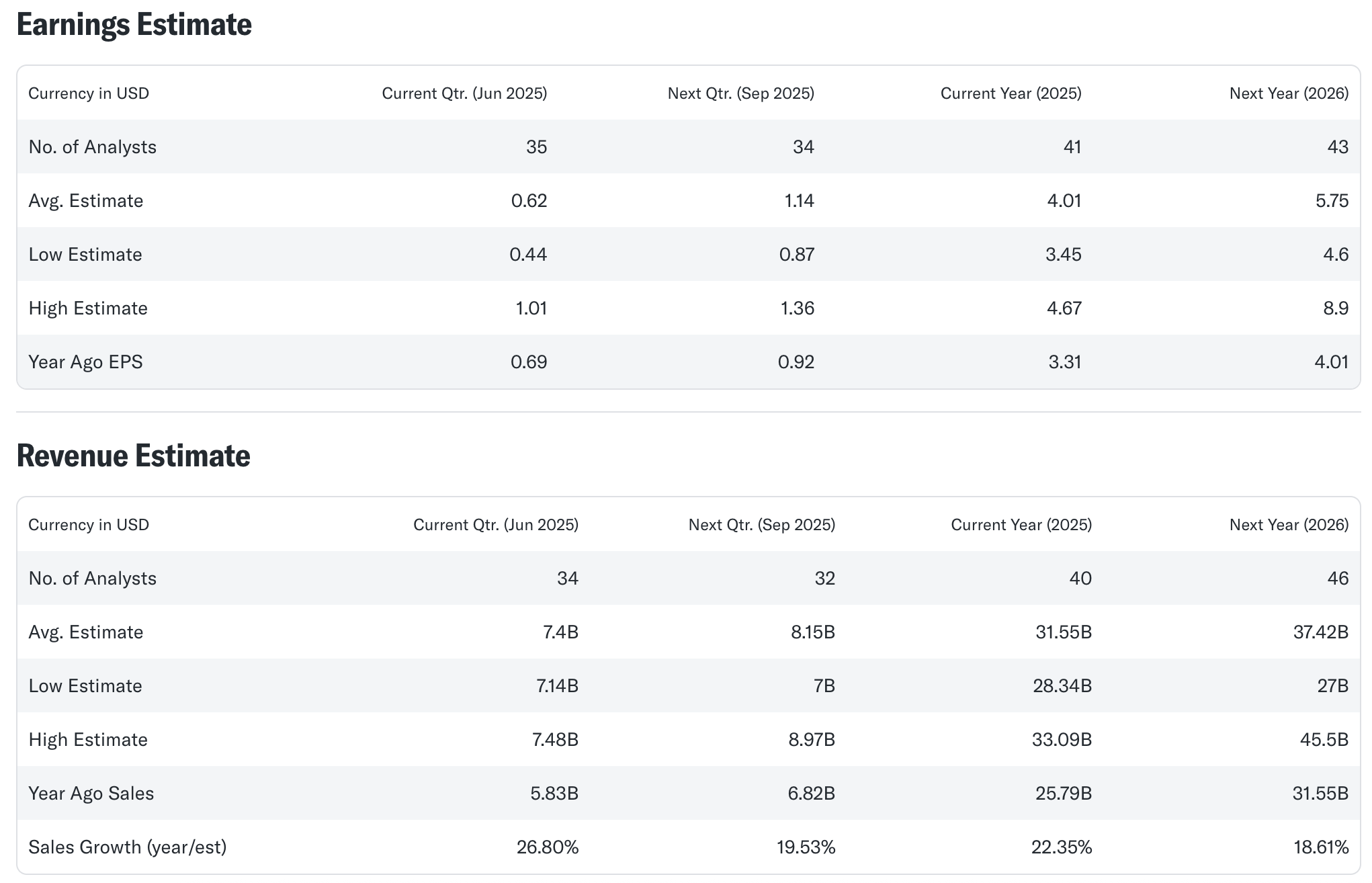Click the Revenue Estimate heading
Viewport: 1372px width, 883px height.
point(133,456)
